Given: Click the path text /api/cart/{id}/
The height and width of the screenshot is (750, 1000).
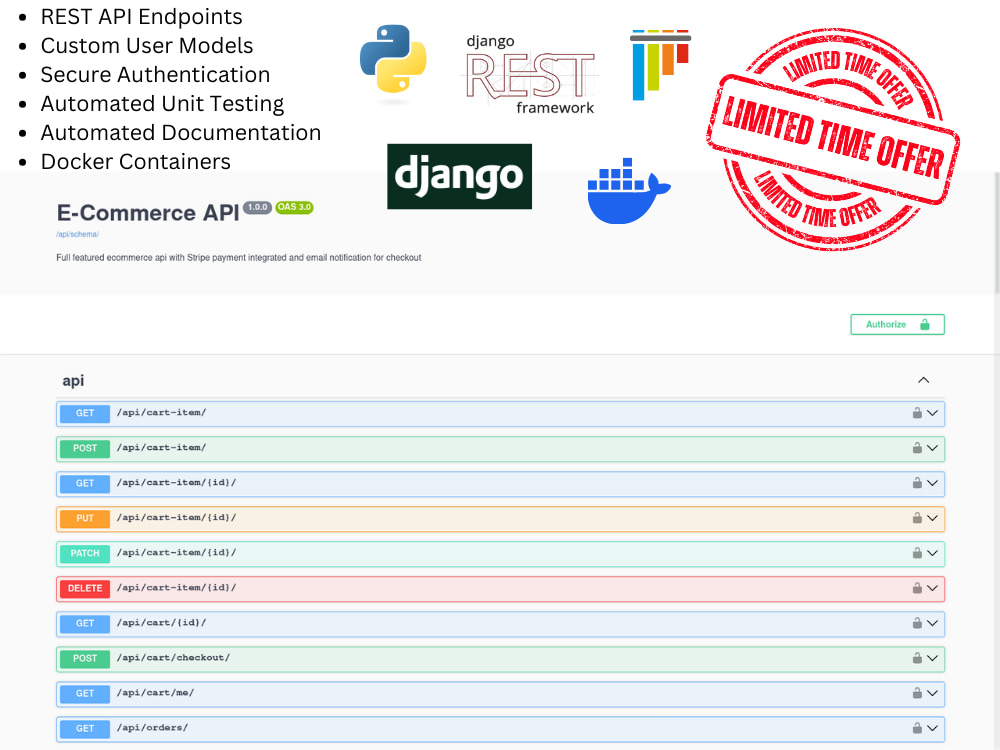Looking at the screenshot, I should pos(161,622).
